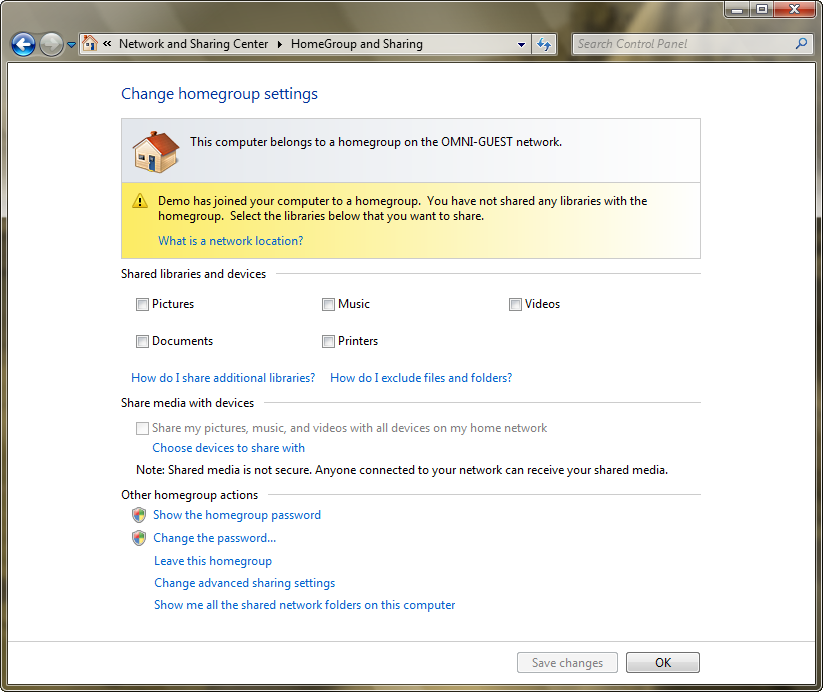Open the address bar history dropdown
Viewport: 823px width, 692px height.
click(x=521, y=45)
